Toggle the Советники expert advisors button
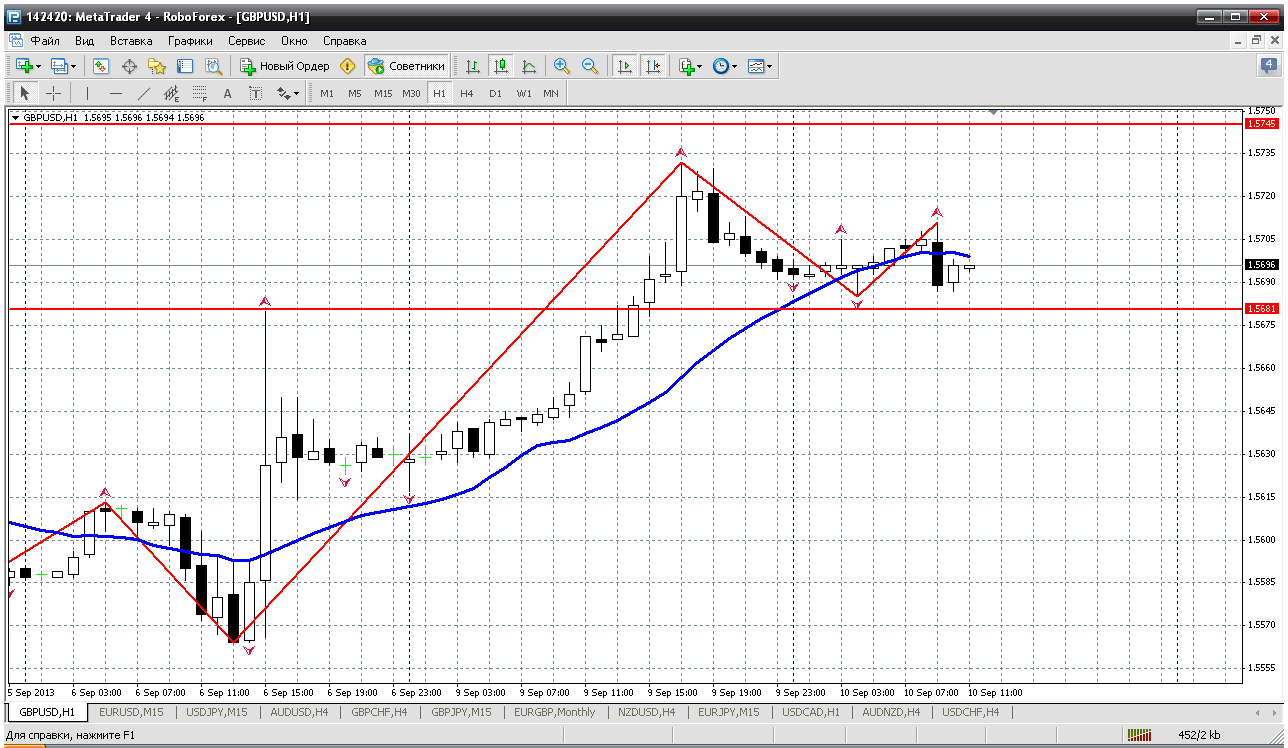This screenshot has width=1288, height=748. click(406, 66)
